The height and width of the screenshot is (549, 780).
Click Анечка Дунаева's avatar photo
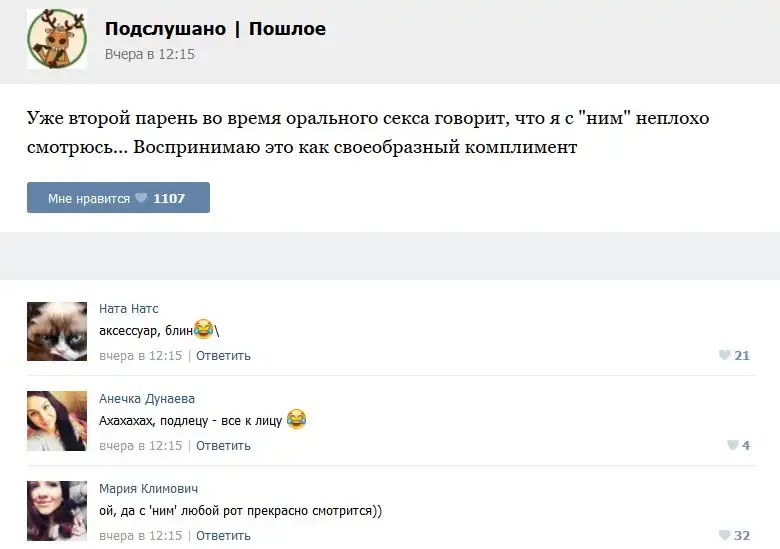coord(57,421)
